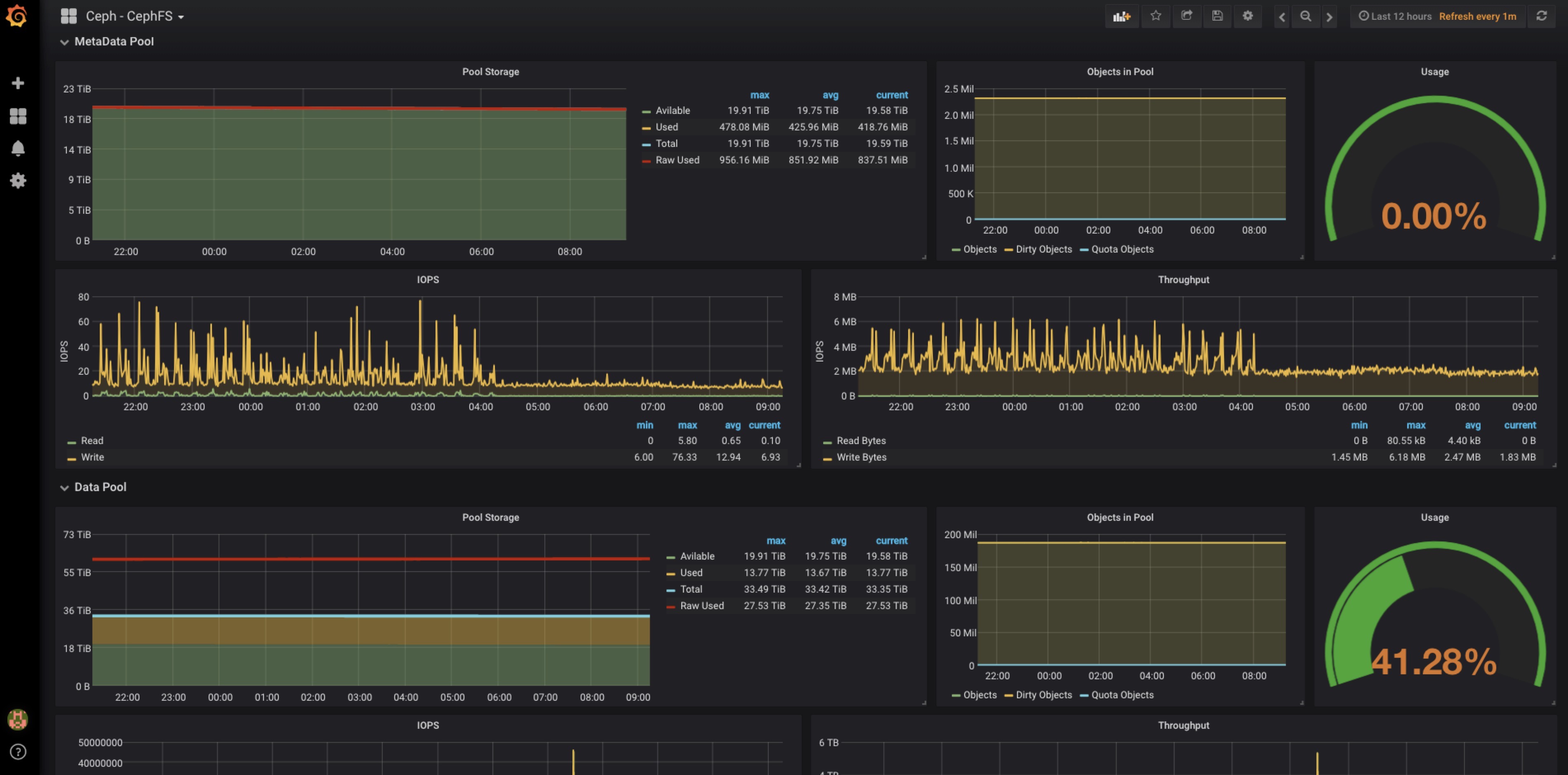Toggle Raw Used series in MetaData legend
1568x775 pixels.
[677, 160]
